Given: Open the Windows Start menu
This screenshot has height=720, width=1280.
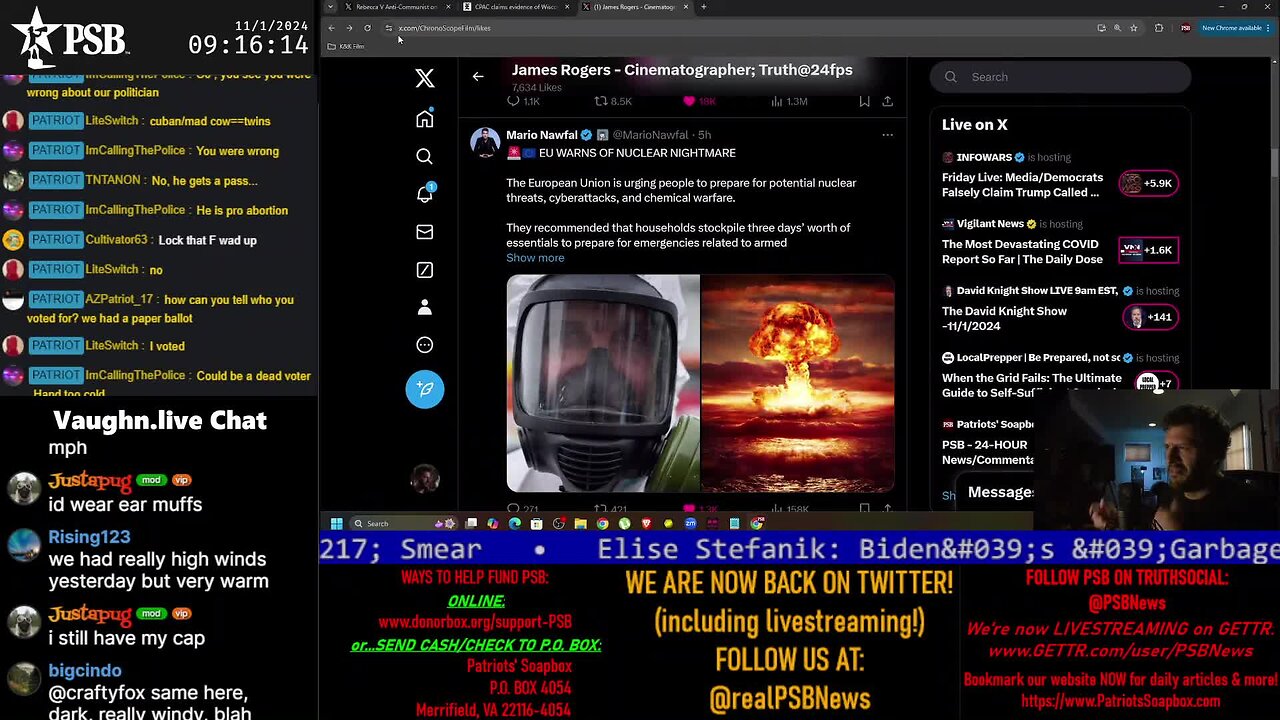Looking at the screenshot, I should point(337,523).
